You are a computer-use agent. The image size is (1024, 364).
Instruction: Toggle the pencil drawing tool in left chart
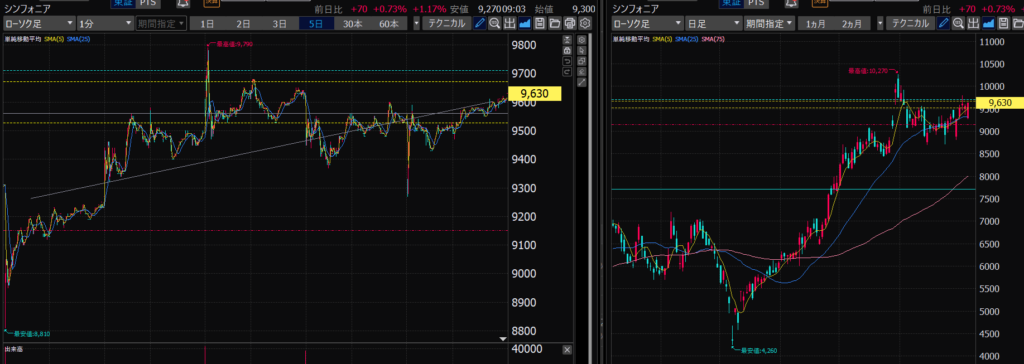[x=479, y=24]
